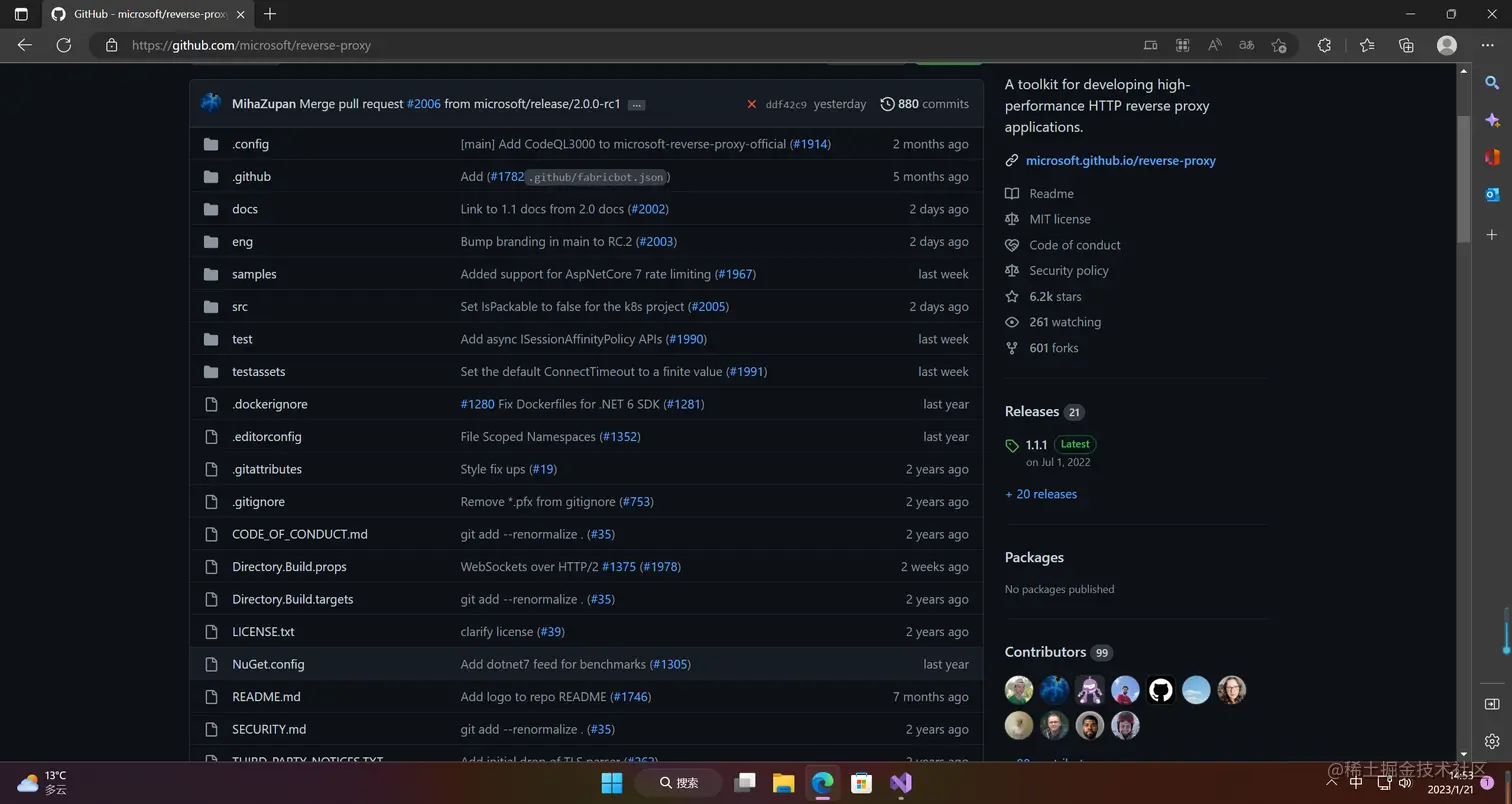Screen dimensions: 1512x804
Task: Open the README.md file
Action: [x=266, y=696]
